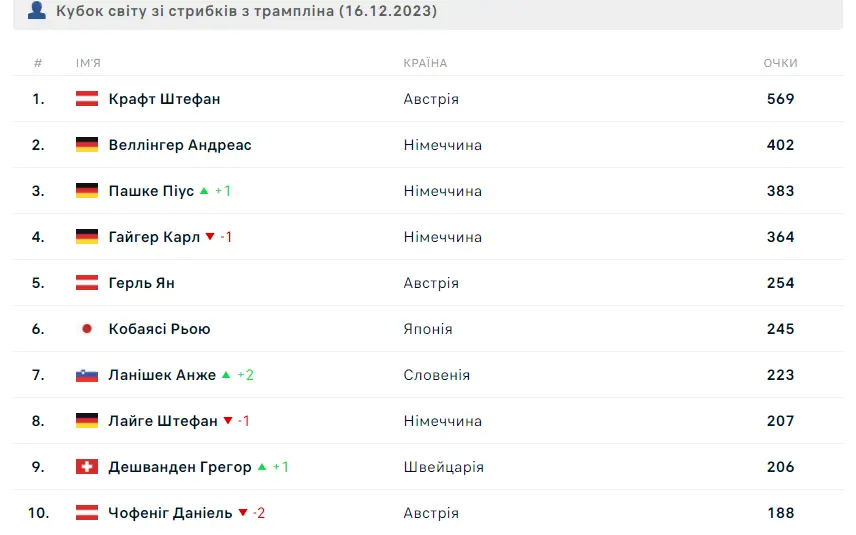Click Slovenia flag beside Ланішек Анже
Viewport: 856px width, 535px height.
87,375
